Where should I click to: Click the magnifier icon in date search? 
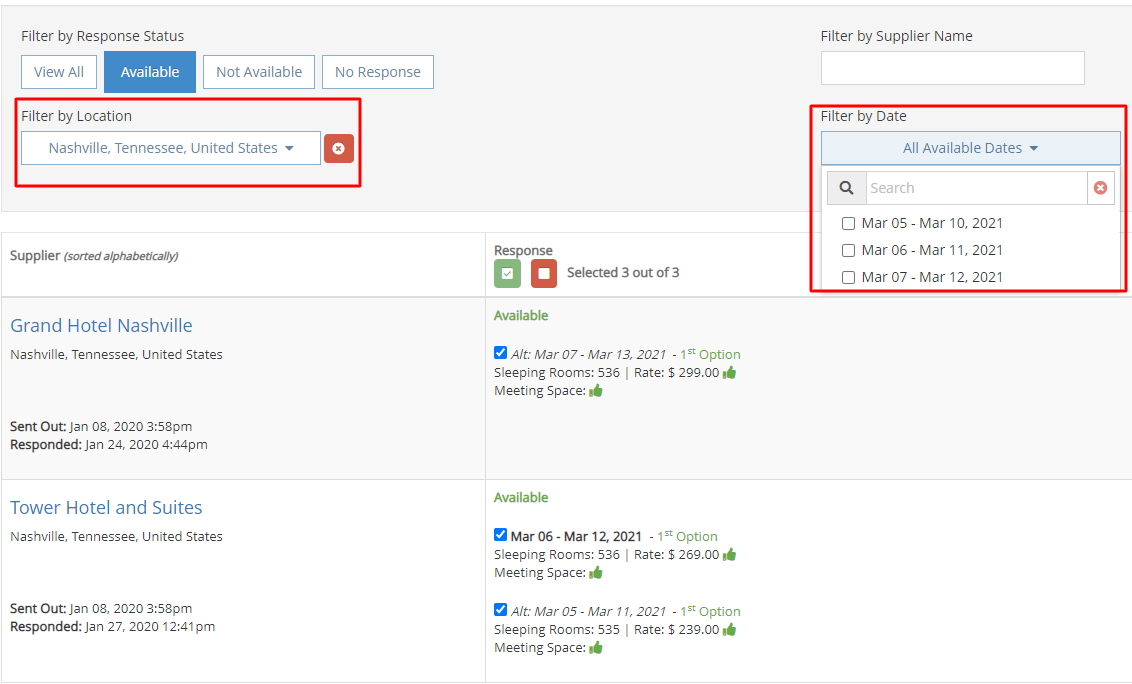coord(846,188)
